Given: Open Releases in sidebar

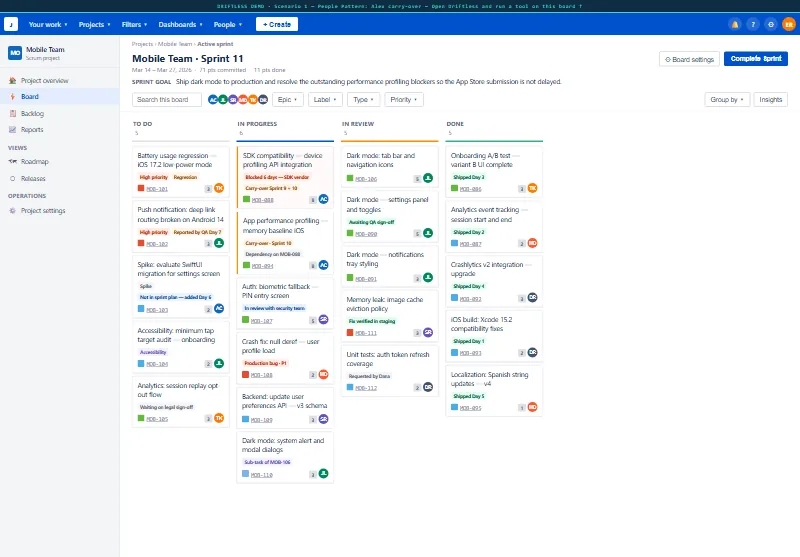Looking at the screenshot, I should click(60, 179).
